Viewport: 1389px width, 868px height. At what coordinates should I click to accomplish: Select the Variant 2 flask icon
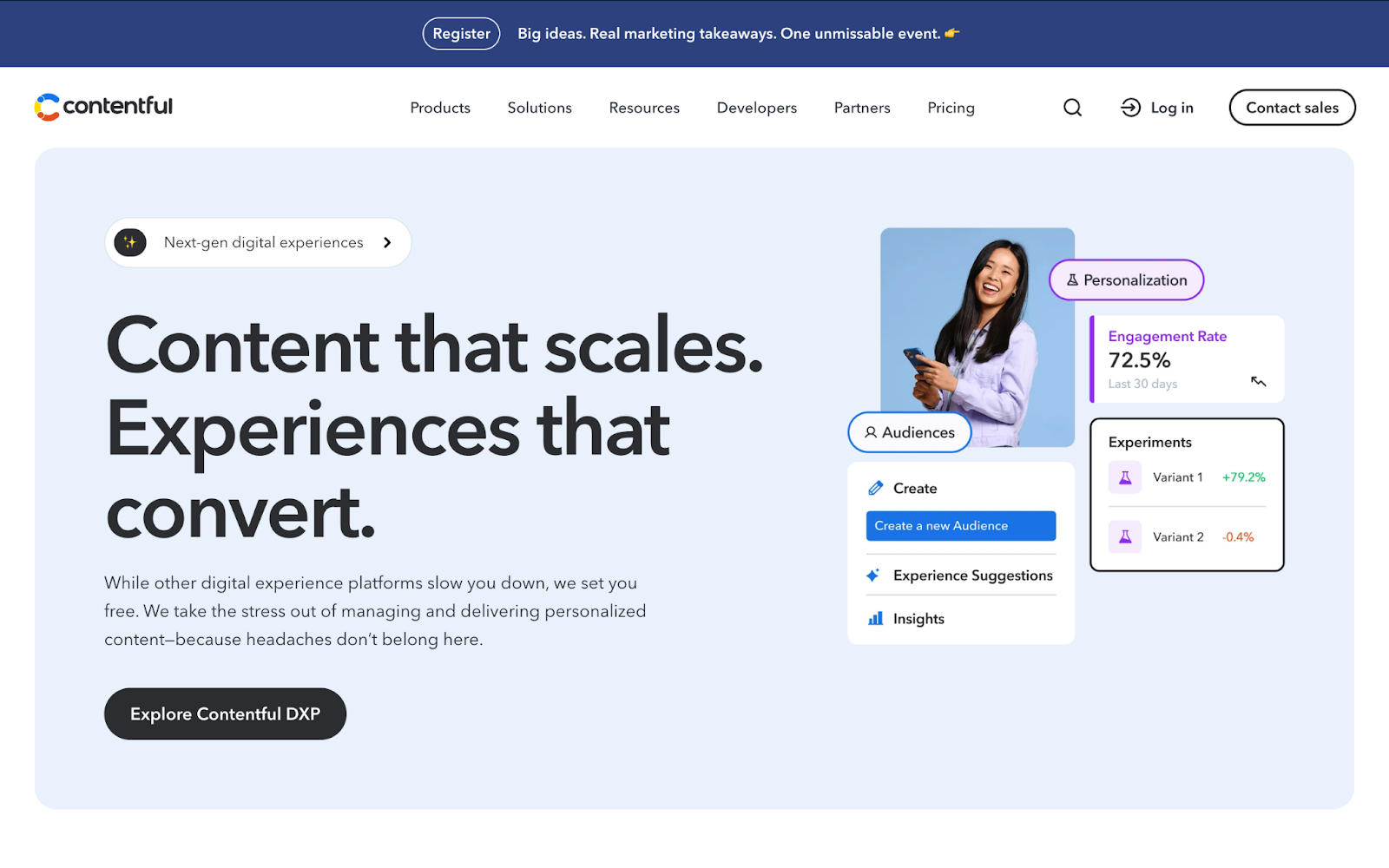click(x=1125, y=537)
